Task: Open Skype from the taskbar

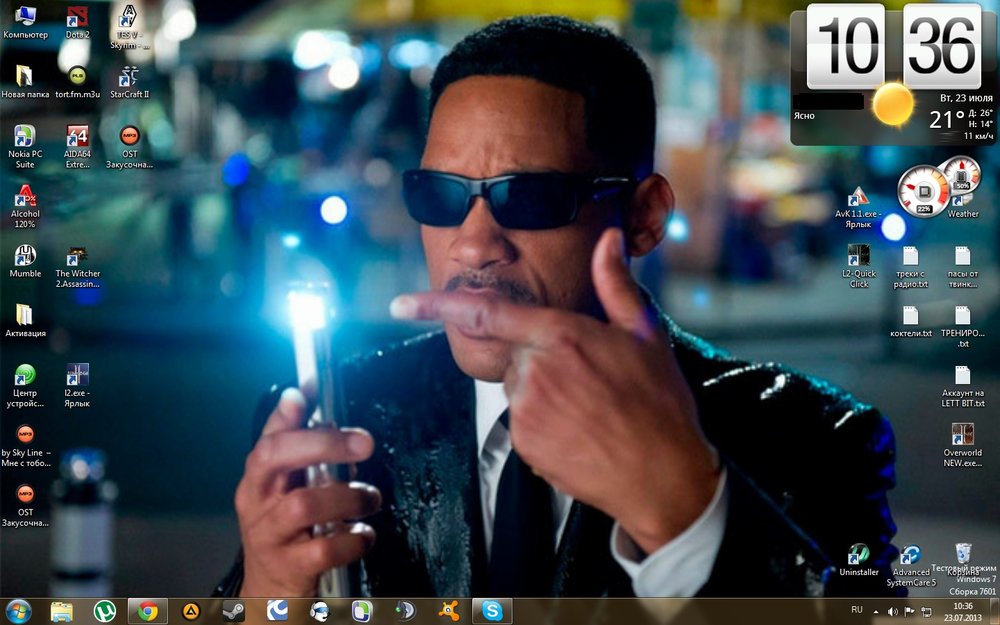Action: pyautogui.click(x=492, y=610)
